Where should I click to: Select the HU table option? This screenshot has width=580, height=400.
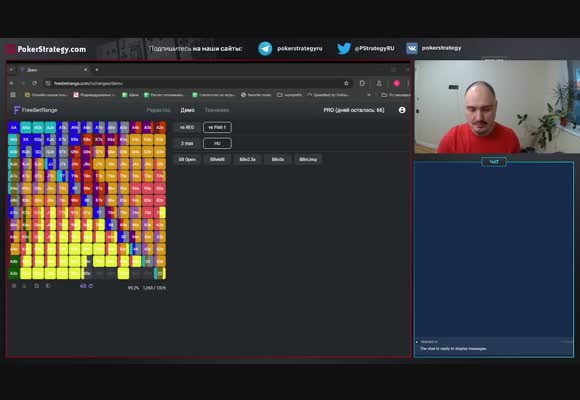[217, 143]
